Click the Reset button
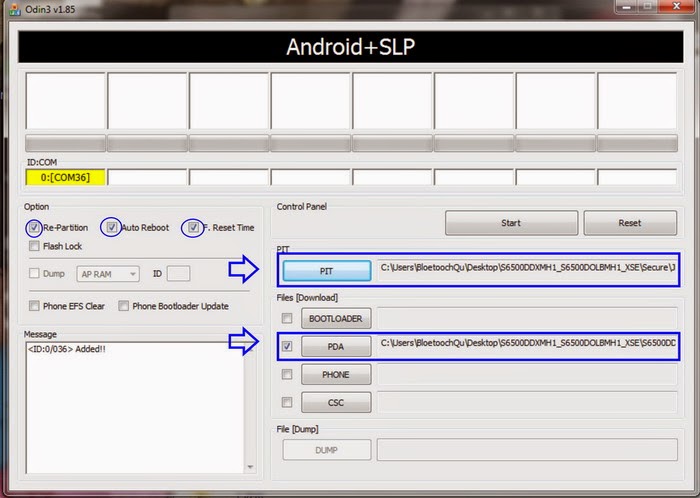Screen dimensions: 700x498 point(630,223)
